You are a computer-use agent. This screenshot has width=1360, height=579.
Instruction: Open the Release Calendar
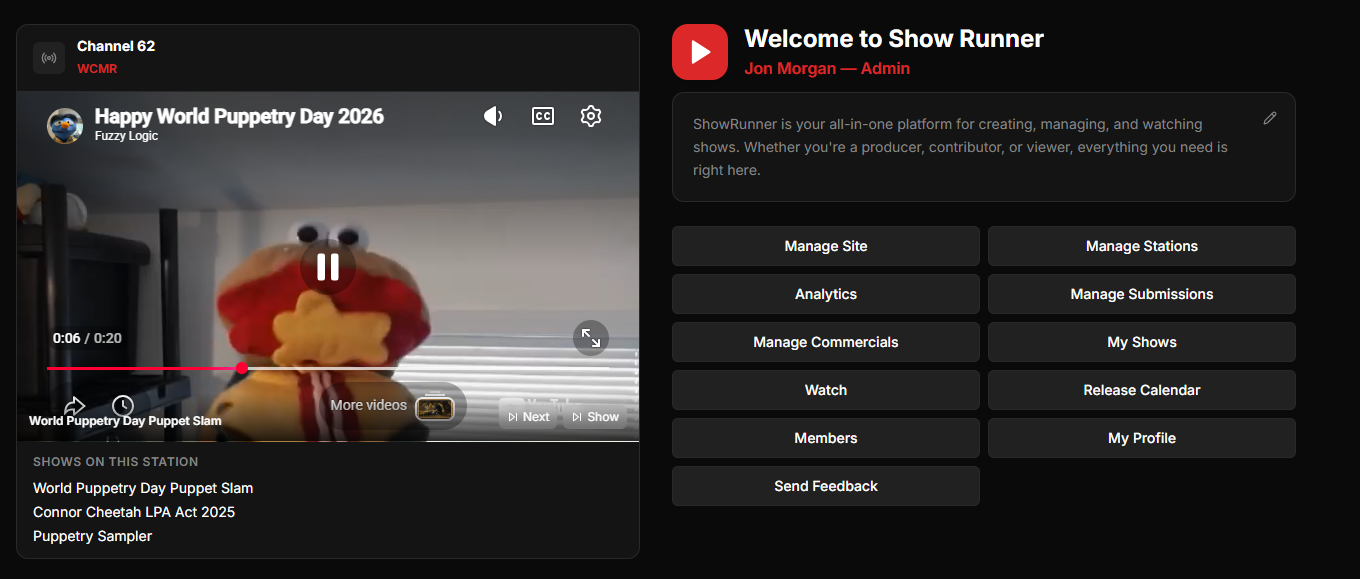pos(1141,390)
